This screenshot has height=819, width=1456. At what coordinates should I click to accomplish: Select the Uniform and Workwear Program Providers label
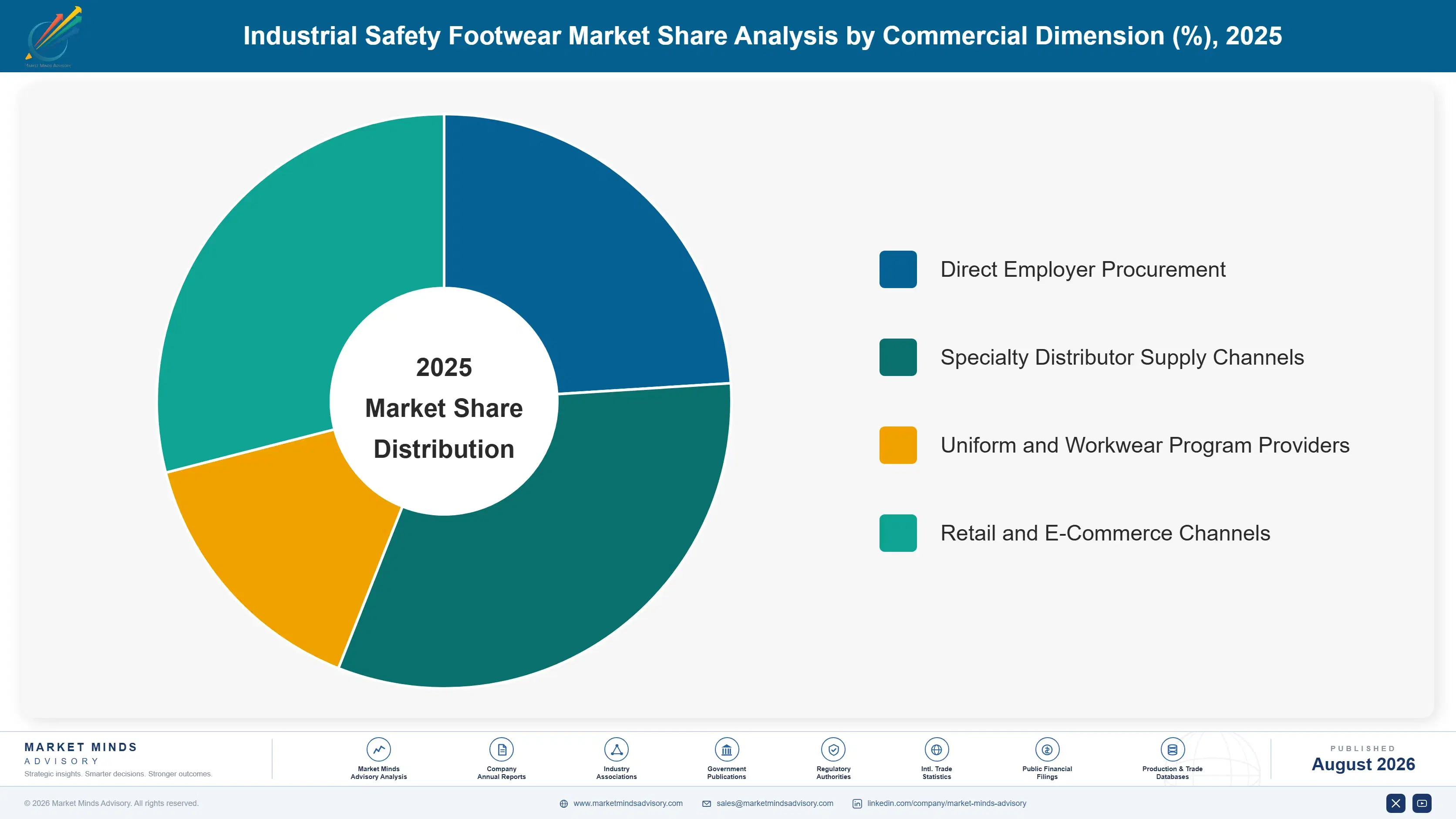tap(1145, 445)
